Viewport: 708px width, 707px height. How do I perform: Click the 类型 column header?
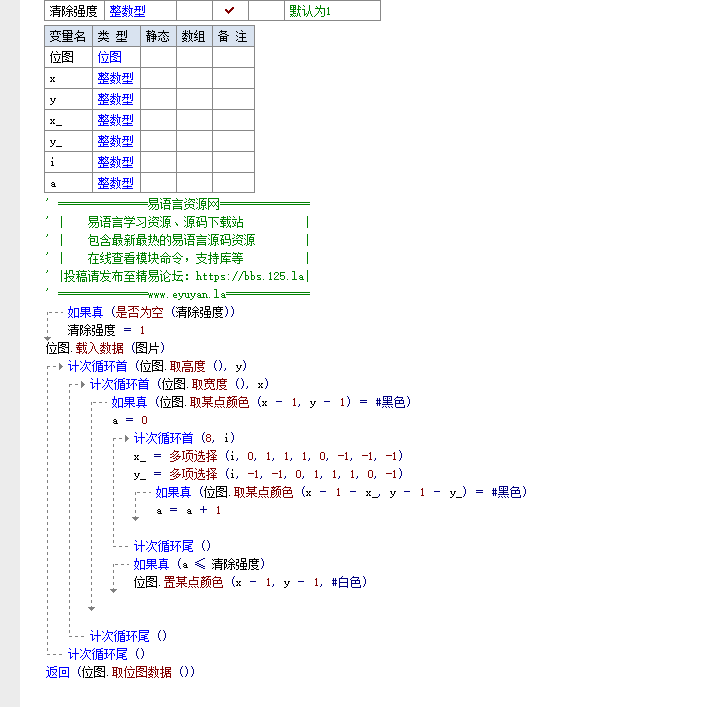pyautogui.click(x=116, y=36)
